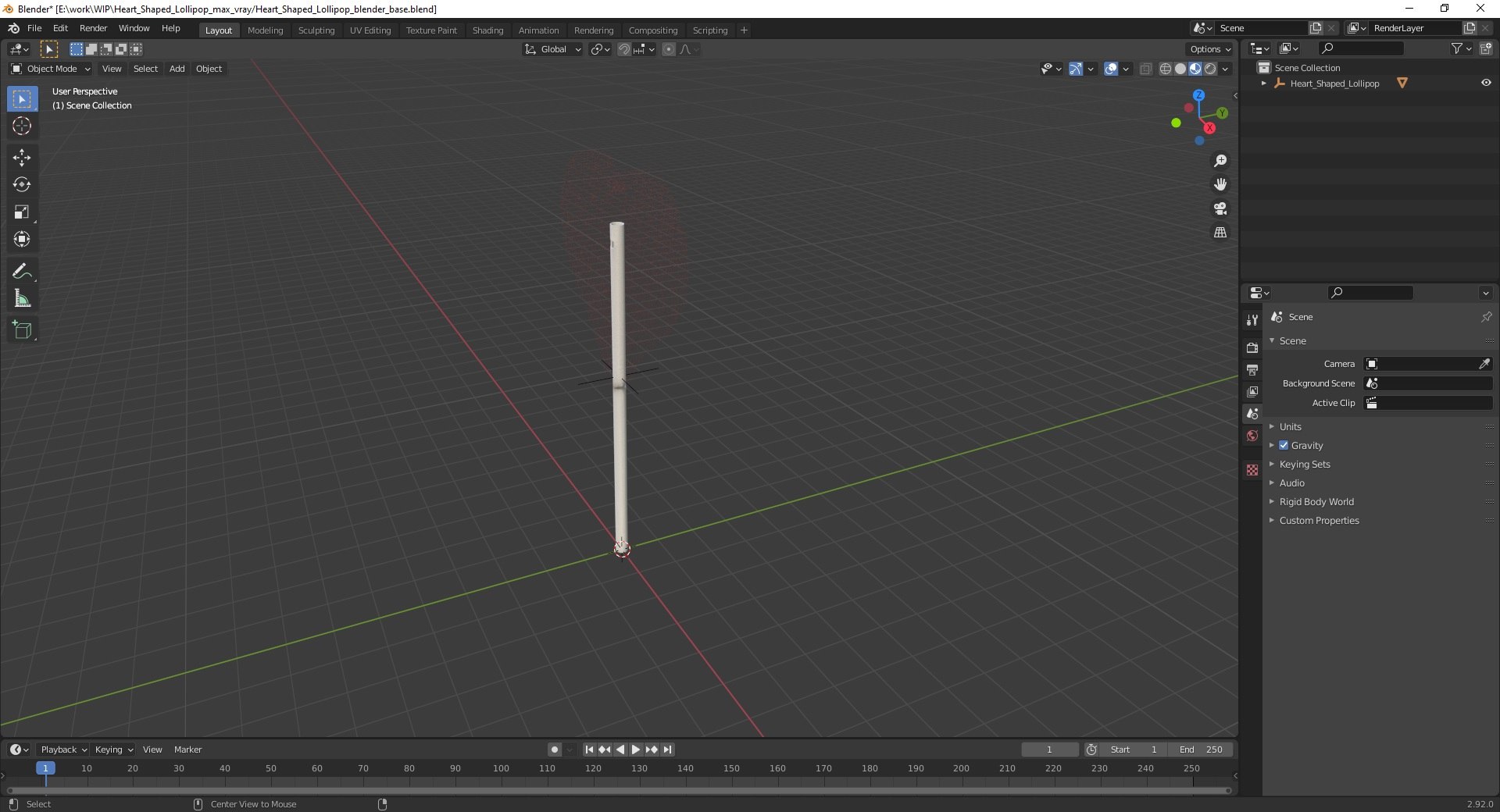Toggle camera view with camera icon
The height and width of the screenshot is (812, 1500).
tap(1220, 208)
